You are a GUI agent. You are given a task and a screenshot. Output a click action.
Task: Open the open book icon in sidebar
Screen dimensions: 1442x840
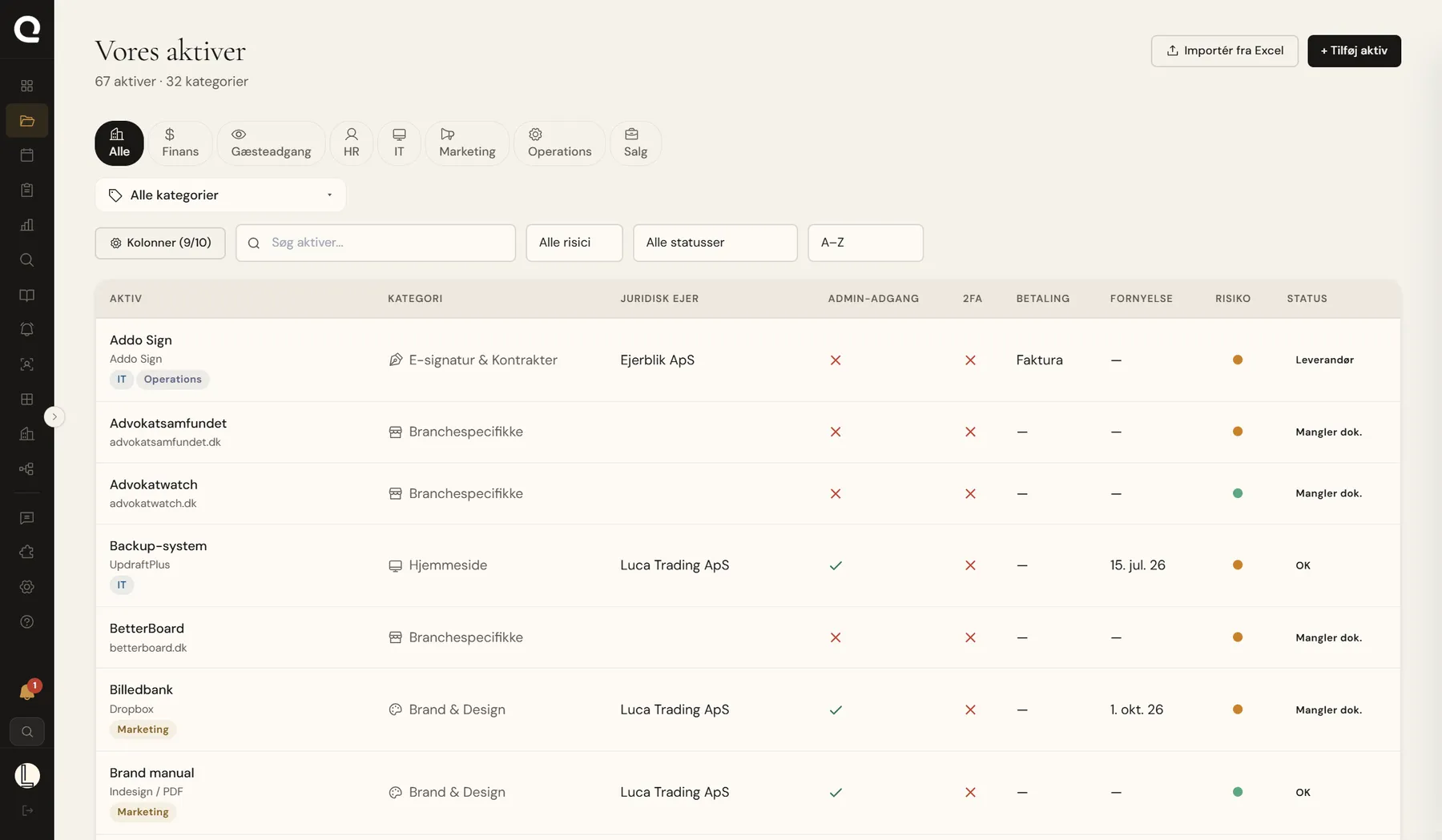26,295
